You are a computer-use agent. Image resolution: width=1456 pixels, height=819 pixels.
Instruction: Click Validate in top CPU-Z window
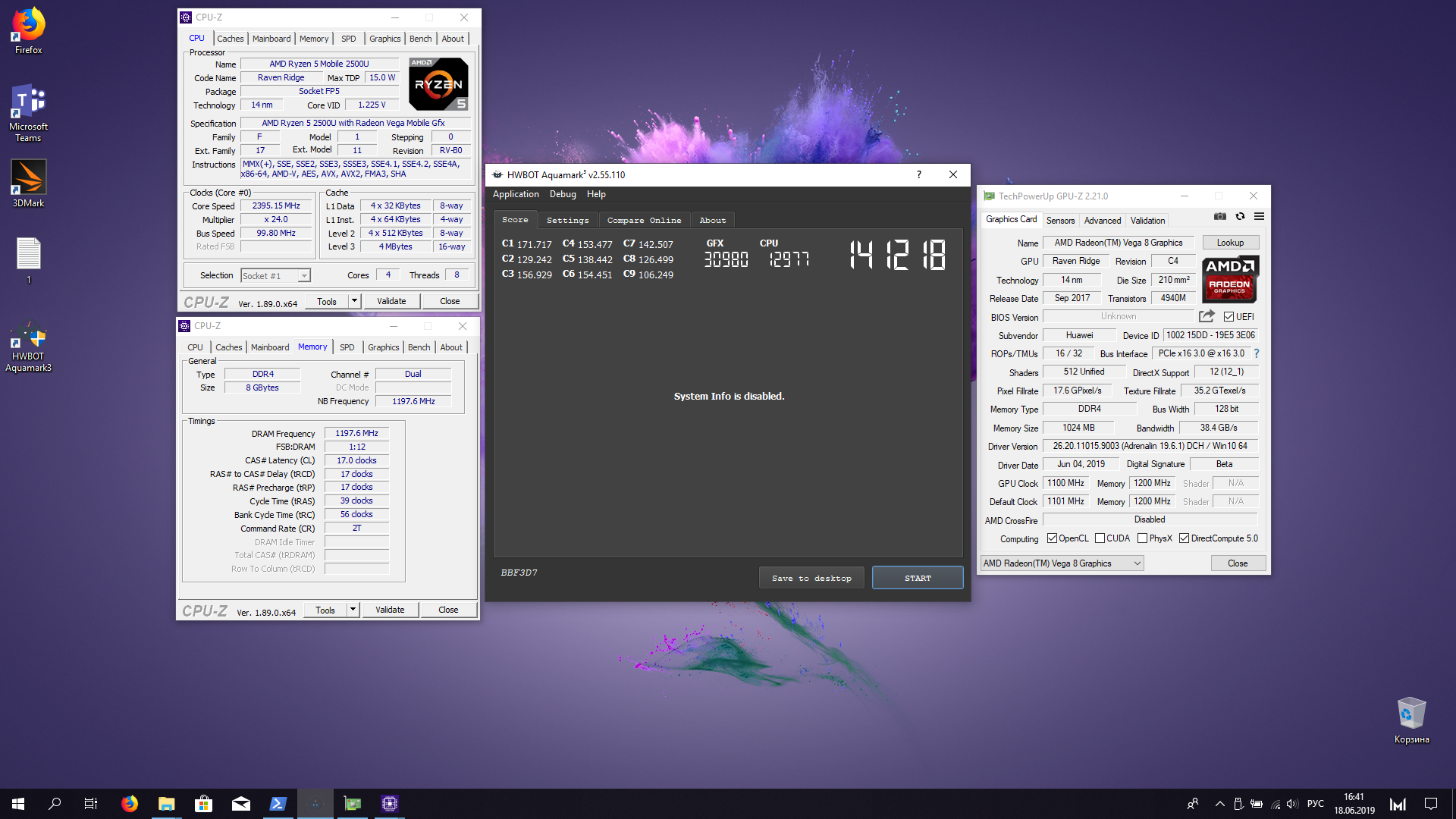(391, 301)
